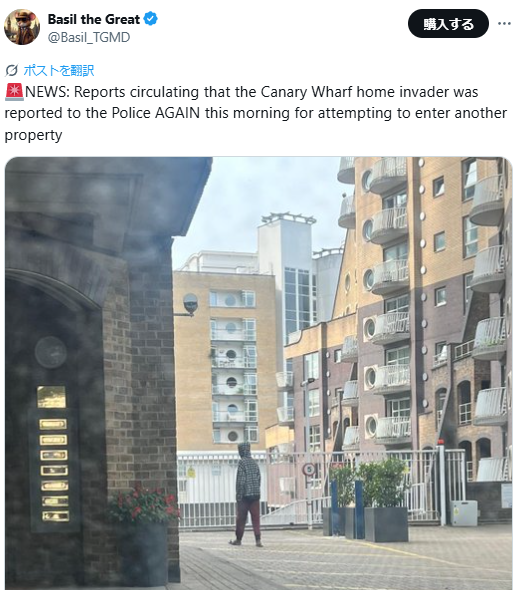Screen dimensions: 519x590
Task: Click the wall-mounted security camera in photo
Action: coord(190,304)
